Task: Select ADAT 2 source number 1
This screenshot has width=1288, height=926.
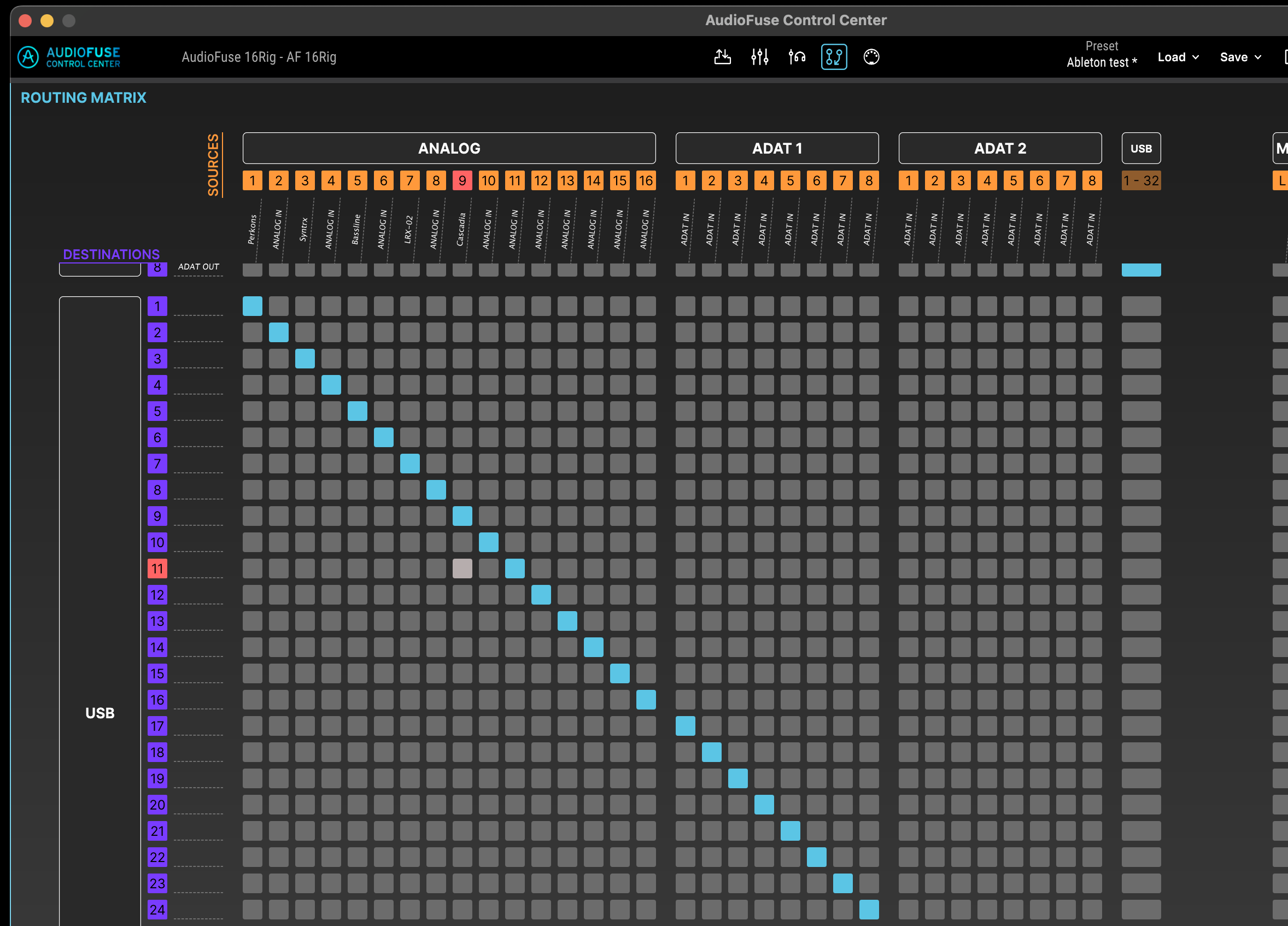Action: click(x=908, y=180)
